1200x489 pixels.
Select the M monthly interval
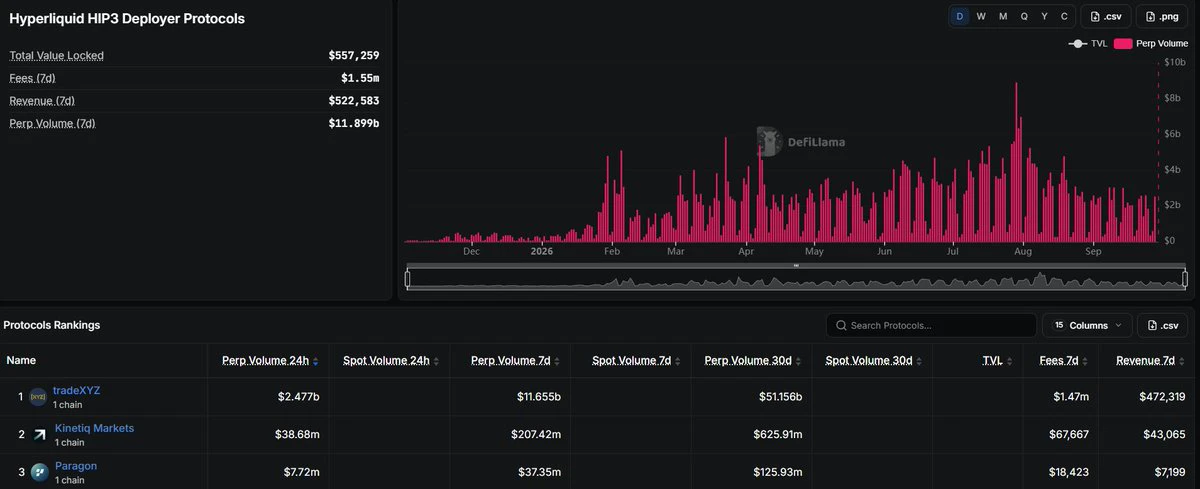point(1002,16)
